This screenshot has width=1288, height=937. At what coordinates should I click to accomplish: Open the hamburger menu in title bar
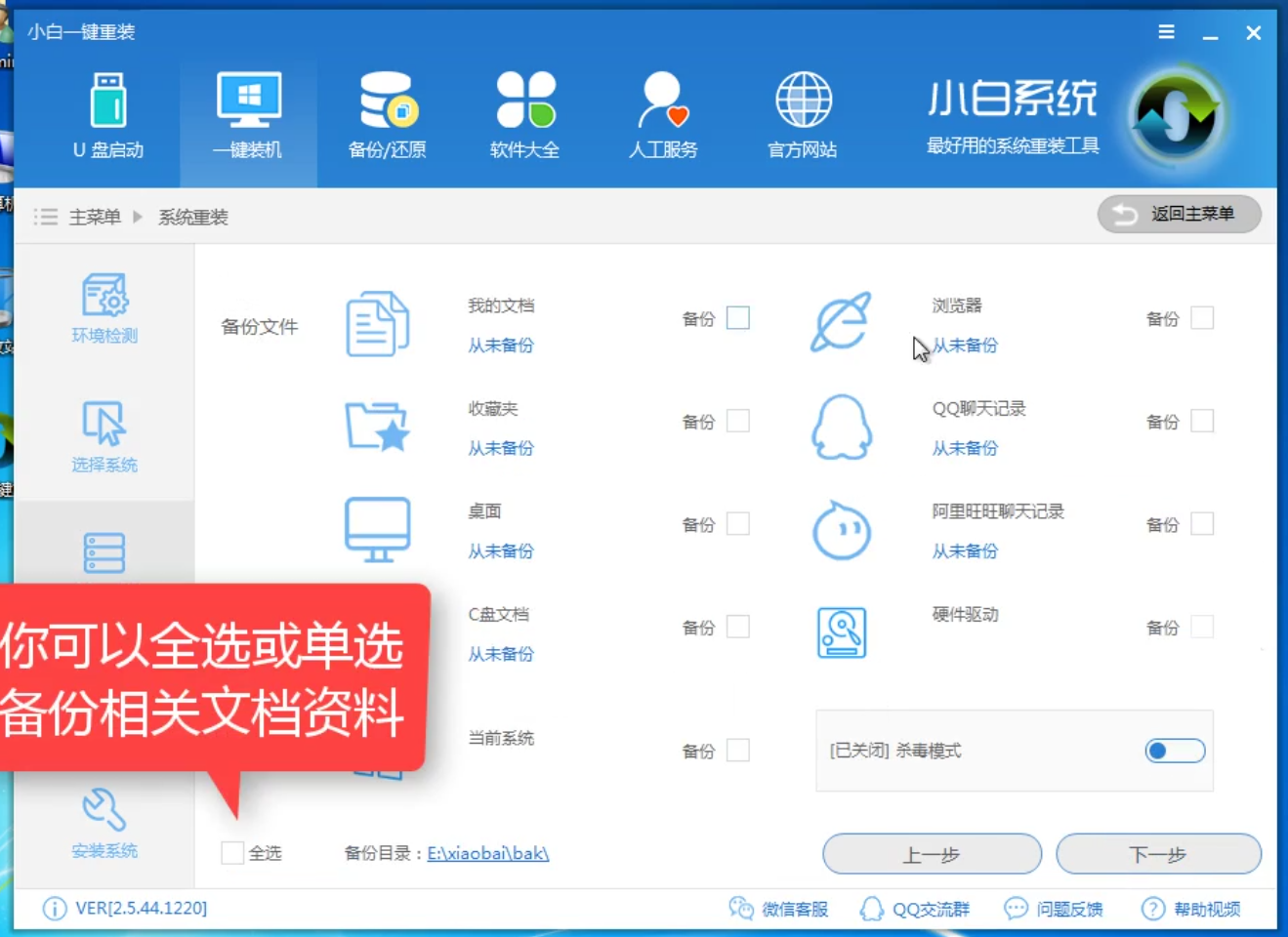pos(1166,32)
